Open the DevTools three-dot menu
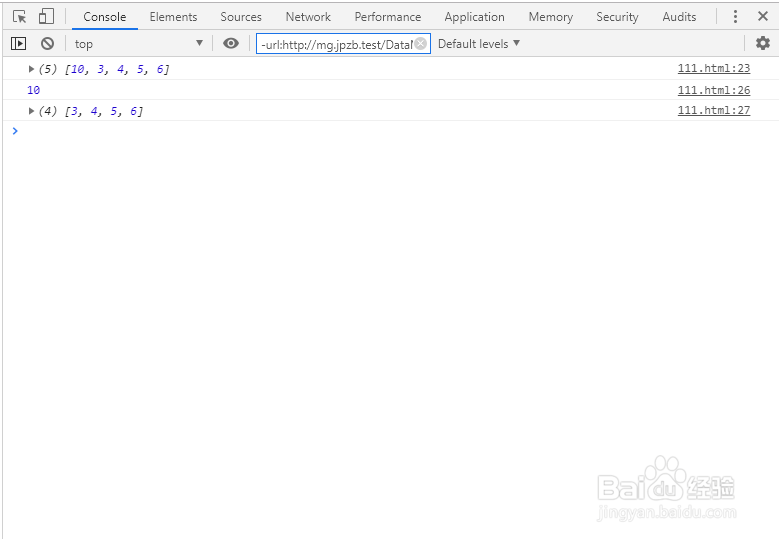This screenshot has width=779, height=539. click(x=735, y=16)
